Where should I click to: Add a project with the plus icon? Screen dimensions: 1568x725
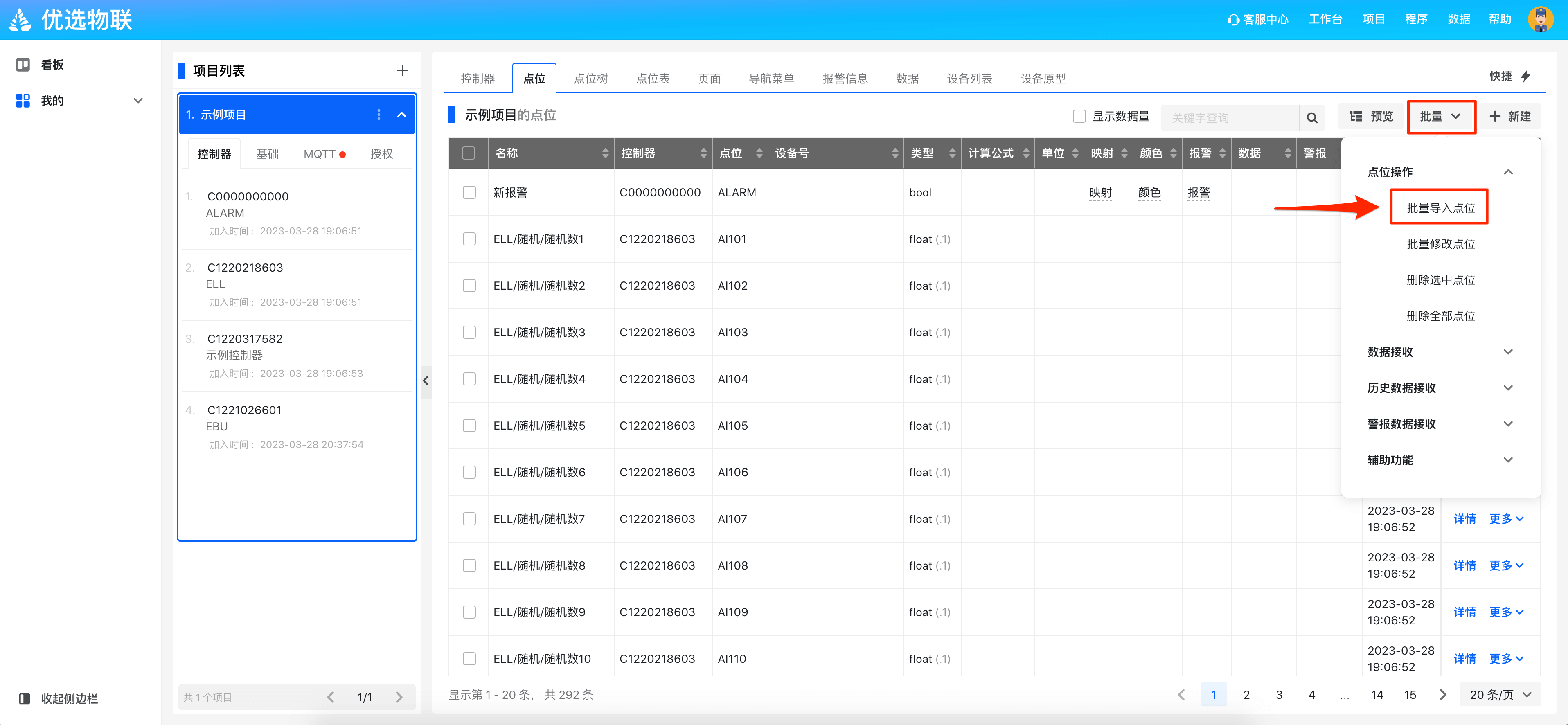402,71
